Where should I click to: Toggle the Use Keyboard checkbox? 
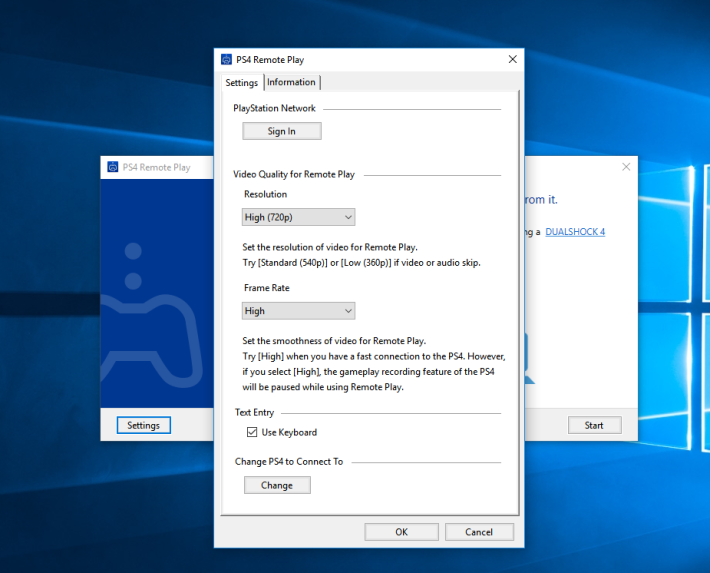point(252,432)
